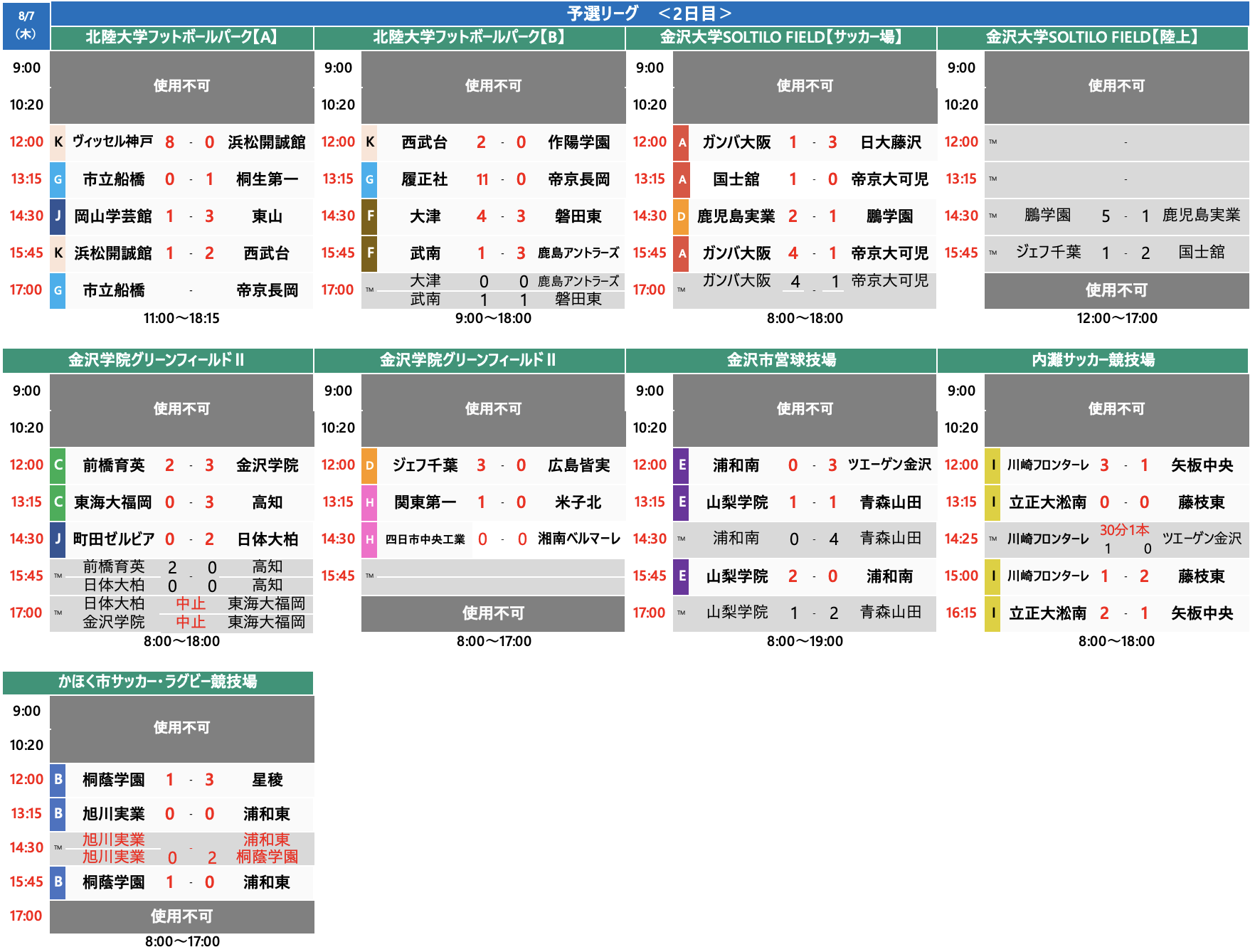
Task: Click the J group badge beside 岡山学芸館
Action: pyautogui.click(x=58, y=216)
